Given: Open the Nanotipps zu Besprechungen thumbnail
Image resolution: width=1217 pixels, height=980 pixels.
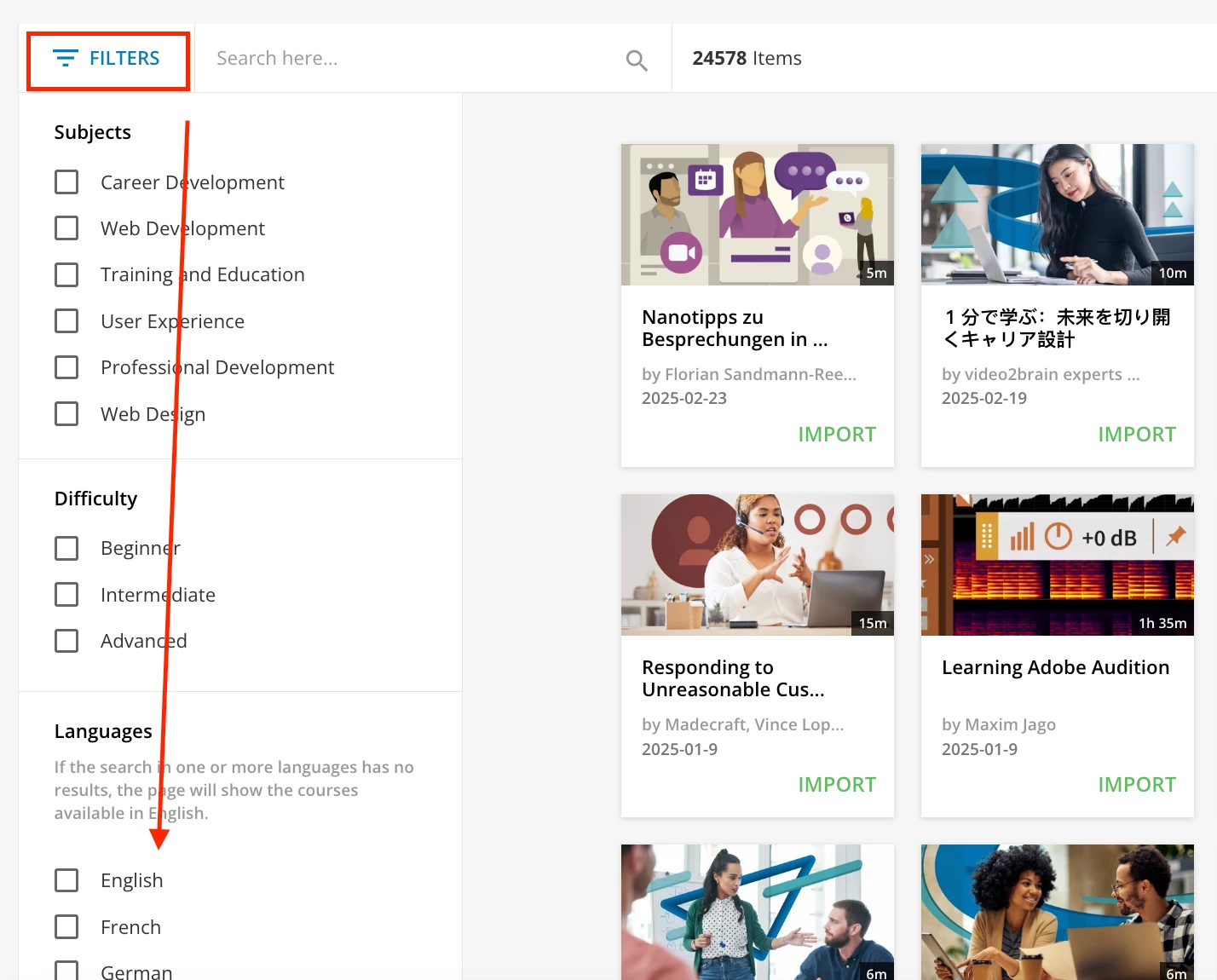Looking at the screenshot, I should [758, 215].
